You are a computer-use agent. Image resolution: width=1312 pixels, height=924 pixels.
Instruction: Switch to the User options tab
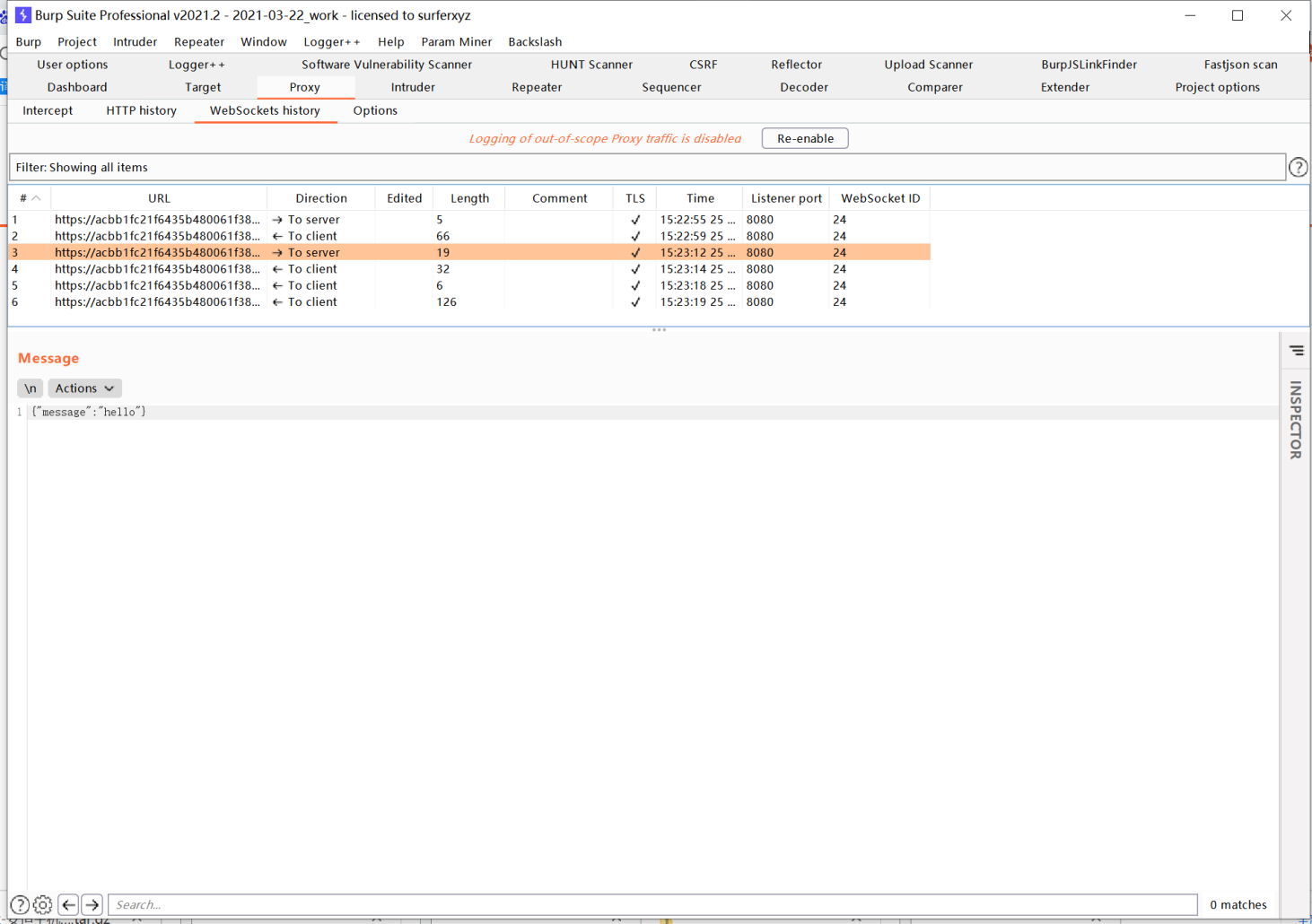pos(73,65)
